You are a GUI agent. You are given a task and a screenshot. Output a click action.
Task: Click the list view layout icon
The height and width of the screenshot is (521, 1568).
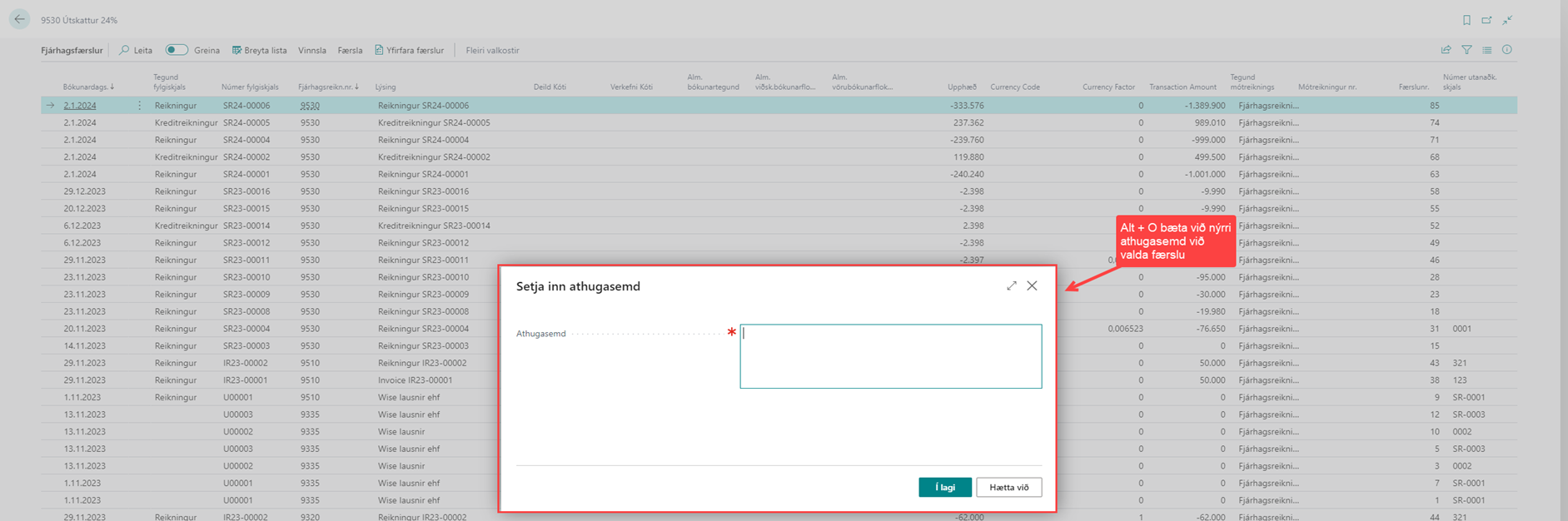pos(1486,50)
